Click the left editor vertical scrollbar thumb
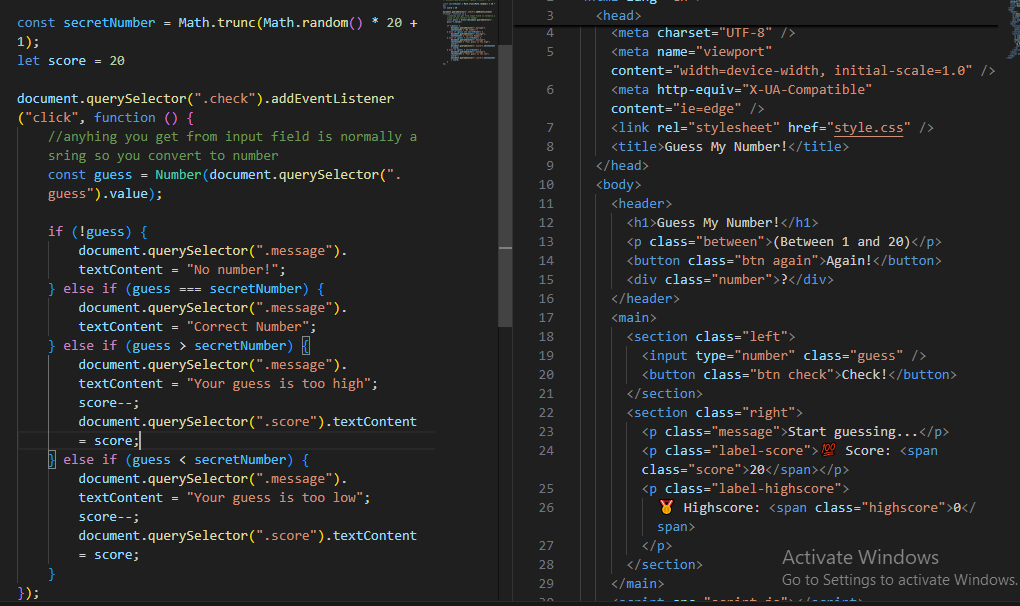Screen dimensions: 1020x606 (x=505, y=185)
